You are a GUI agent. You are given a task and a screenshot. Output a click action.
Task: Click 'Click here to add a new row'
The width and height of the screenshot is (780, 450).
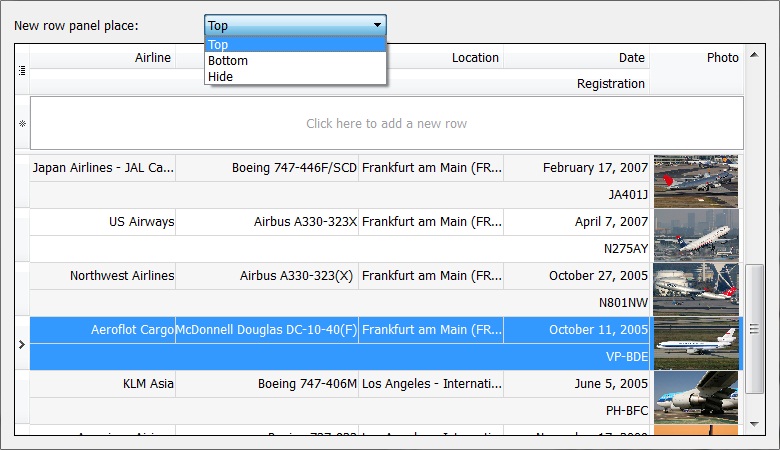387,123
